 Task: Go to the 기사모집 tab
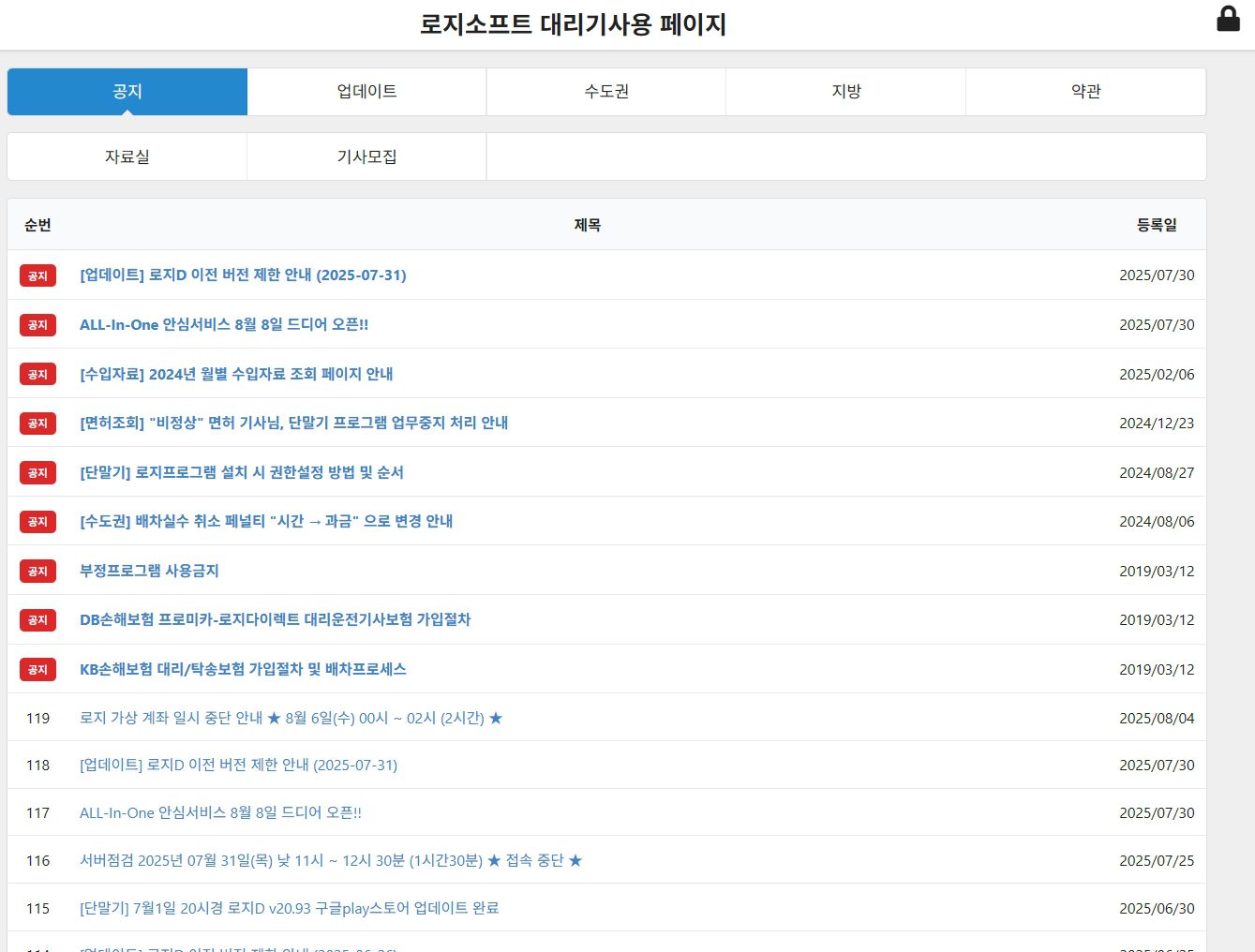click(x=366, y=156)
